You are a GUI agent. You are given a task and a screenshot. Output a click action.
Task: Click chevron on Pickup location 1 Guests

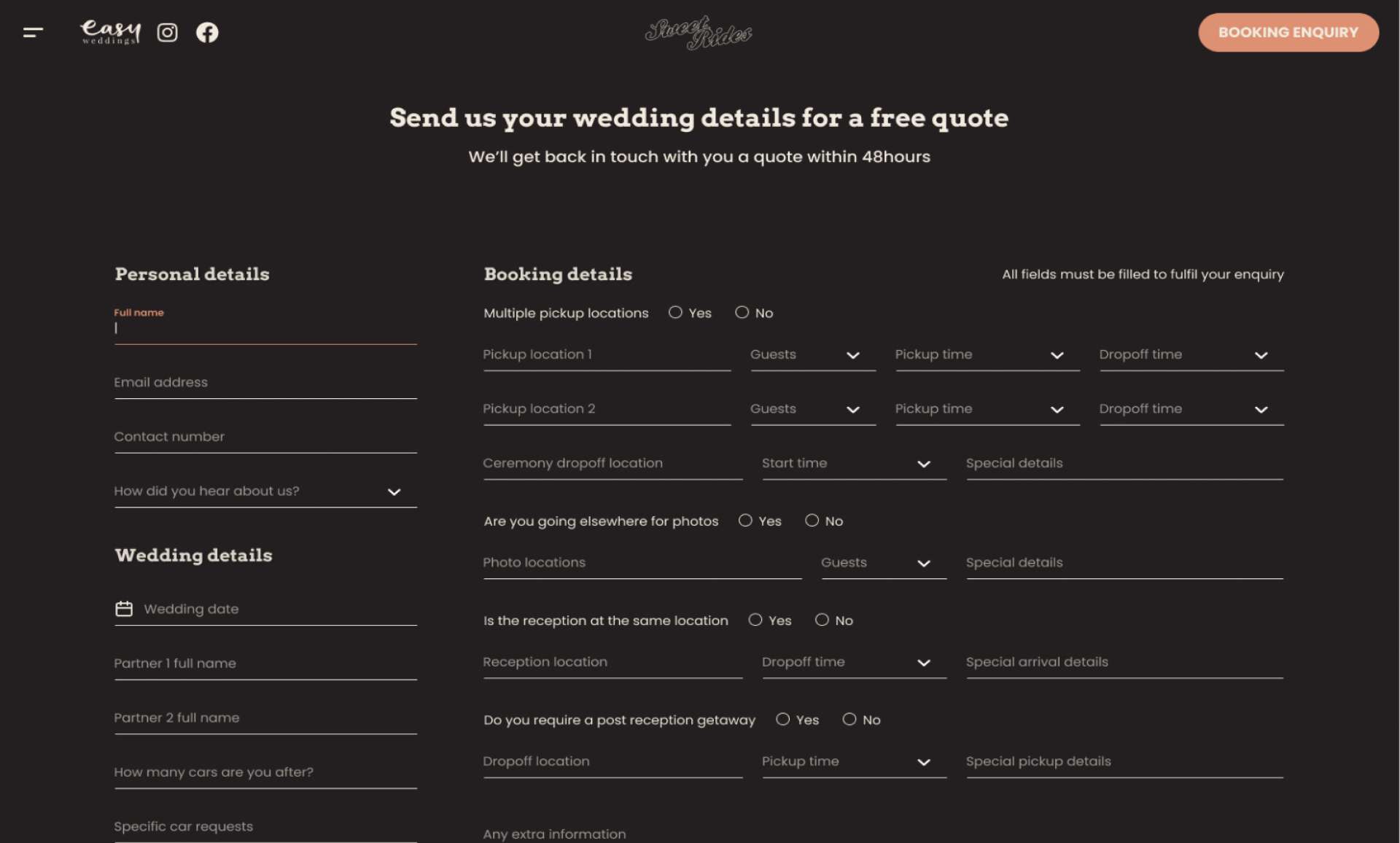[x=852, y=355]
